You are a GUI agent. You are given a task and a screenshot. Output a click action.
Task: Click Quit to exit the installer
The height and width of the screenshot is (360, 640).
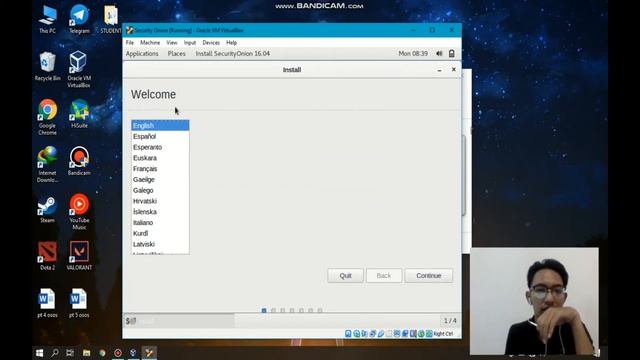(x=345, y=276)
